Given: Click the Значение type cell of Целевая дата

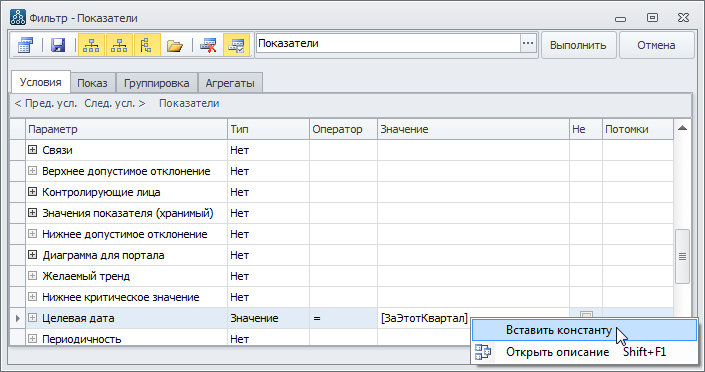Looking at the screenshot, I should click(x=268, y=318).
